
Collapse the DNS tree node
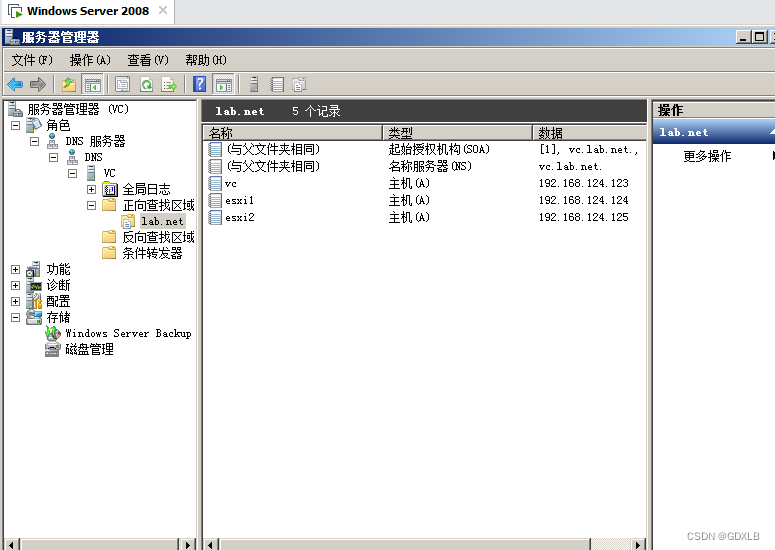[x=53, y=158]
